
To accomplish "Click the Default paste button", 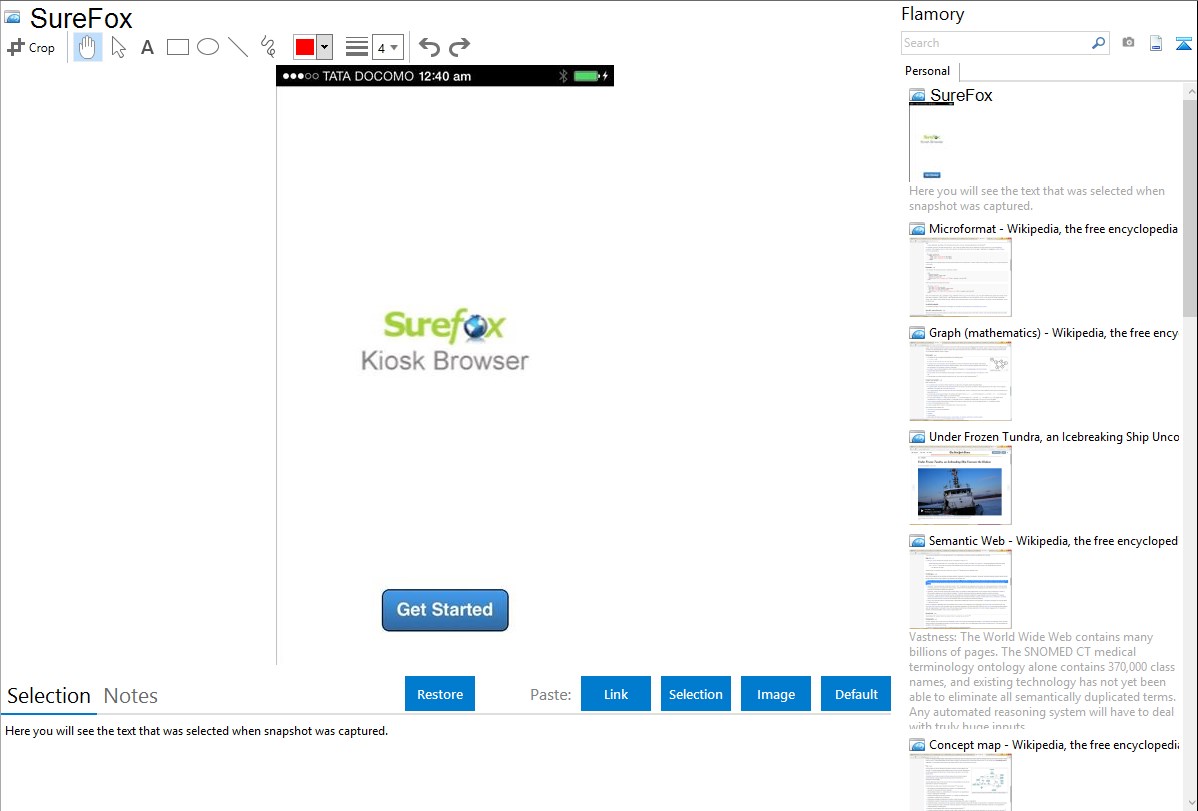I will click(856, 693).
